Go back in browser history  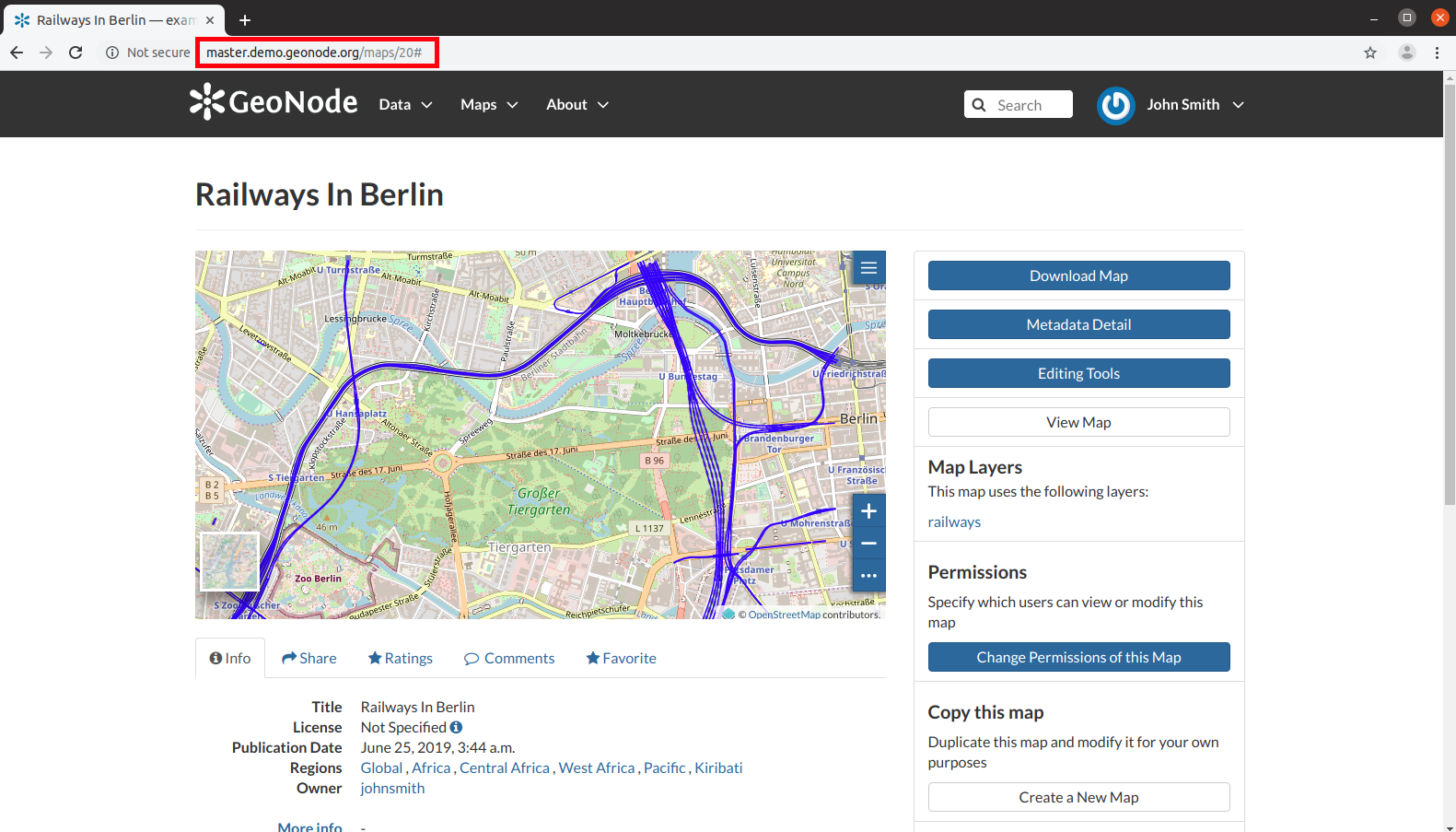point(17,53)
